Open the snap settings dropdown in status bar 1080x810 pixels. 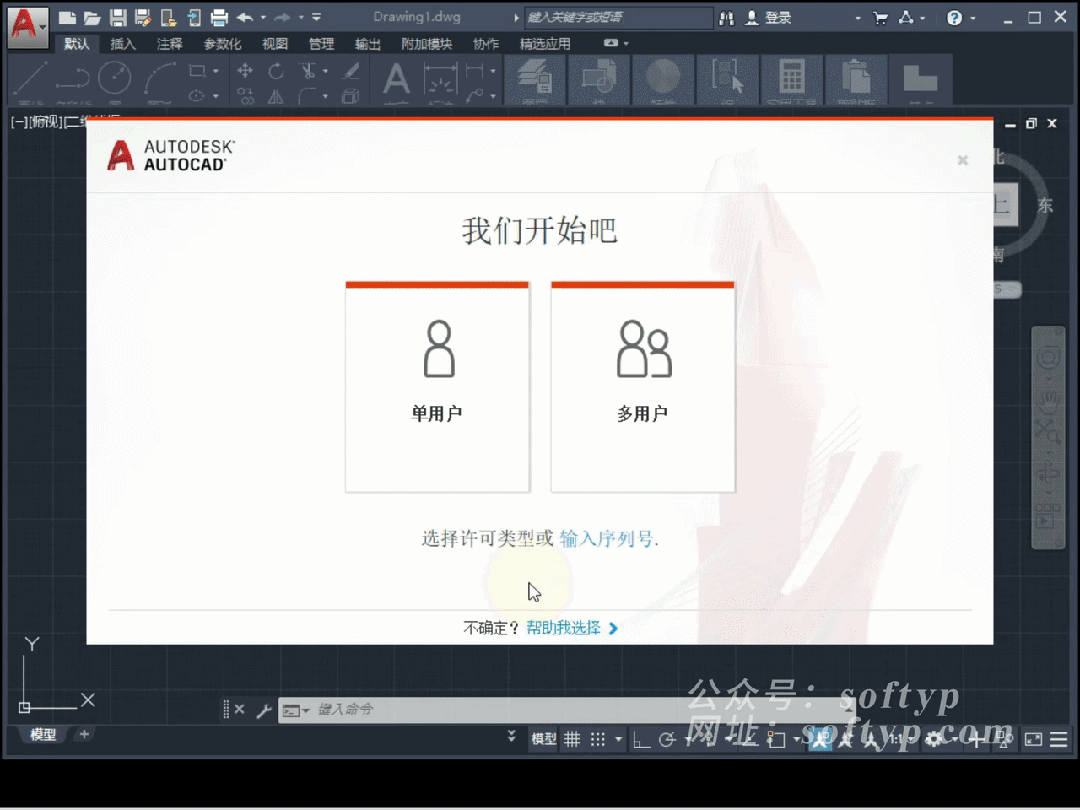[618, 740]
